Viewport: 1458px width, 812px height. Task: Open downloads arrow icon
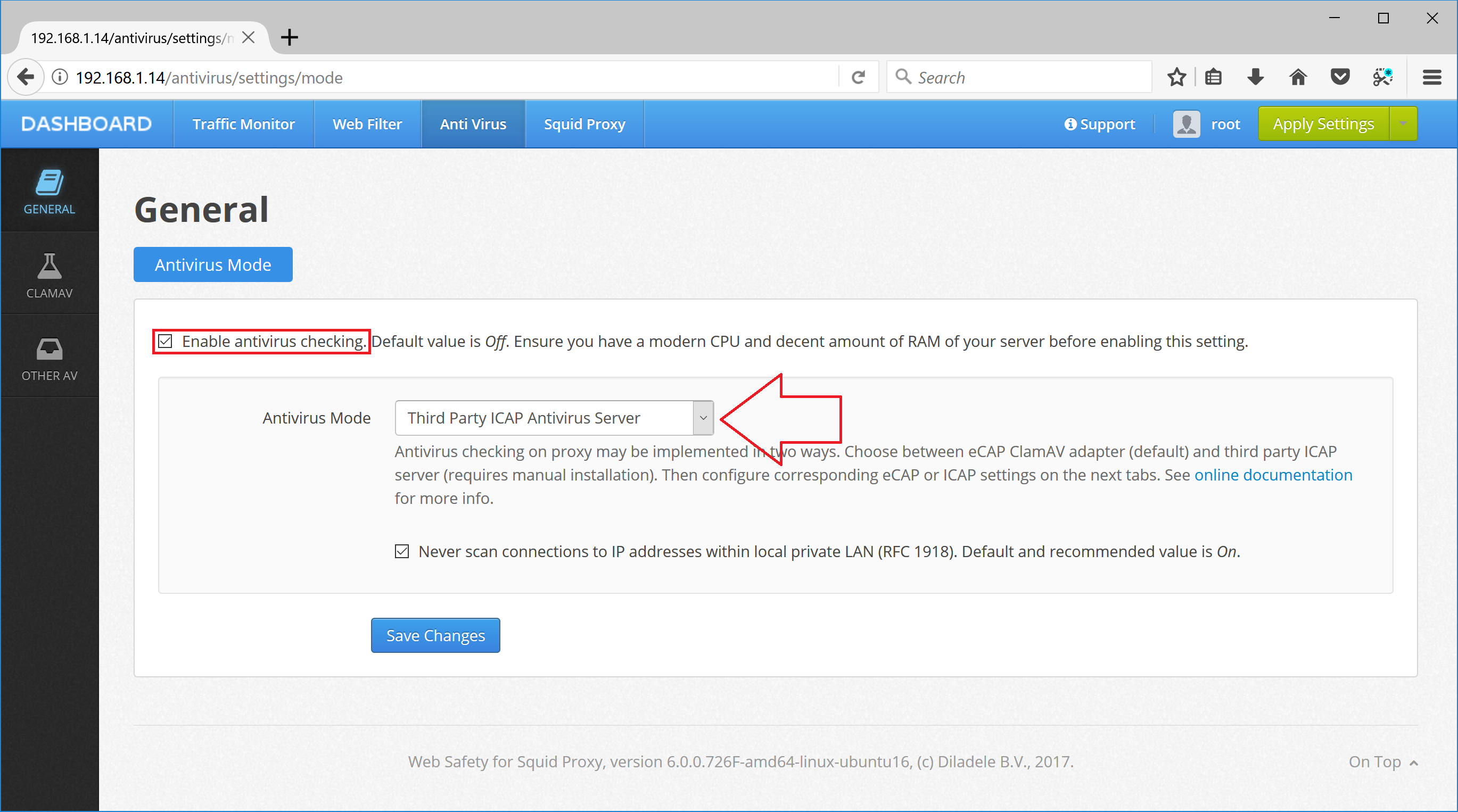pos(1255,77)
